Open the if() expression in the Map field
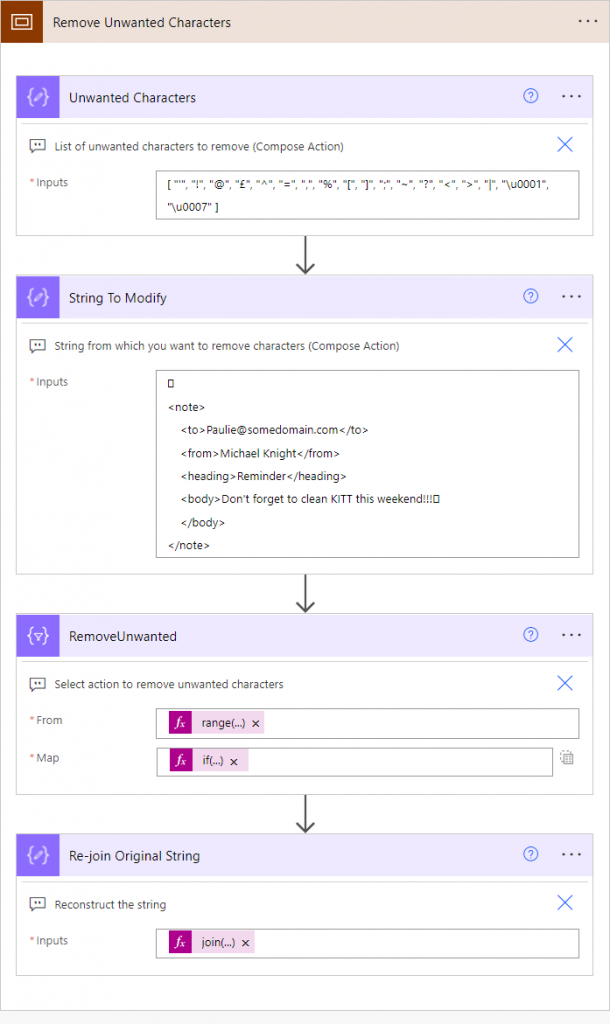 (x=207, y=760)
